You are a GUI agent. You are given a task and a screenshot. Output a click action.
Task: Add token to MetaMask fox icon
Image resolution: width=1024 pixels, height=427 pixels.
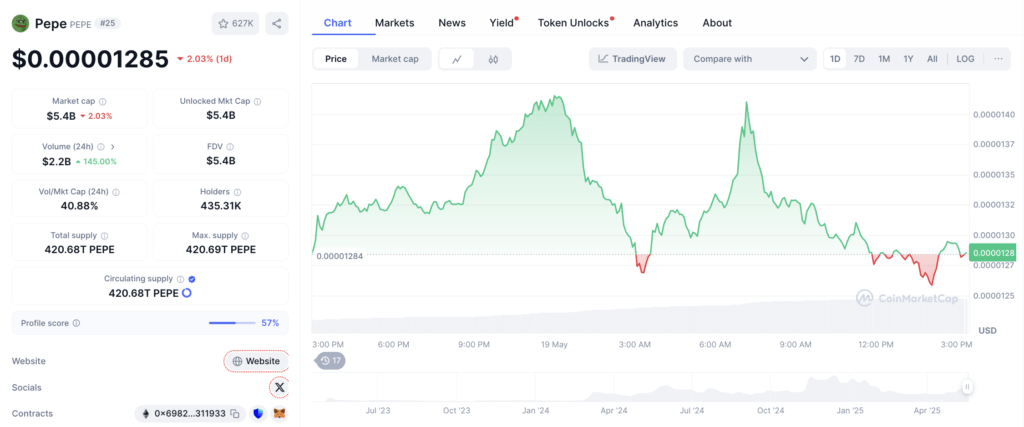[x=280, y=413]
